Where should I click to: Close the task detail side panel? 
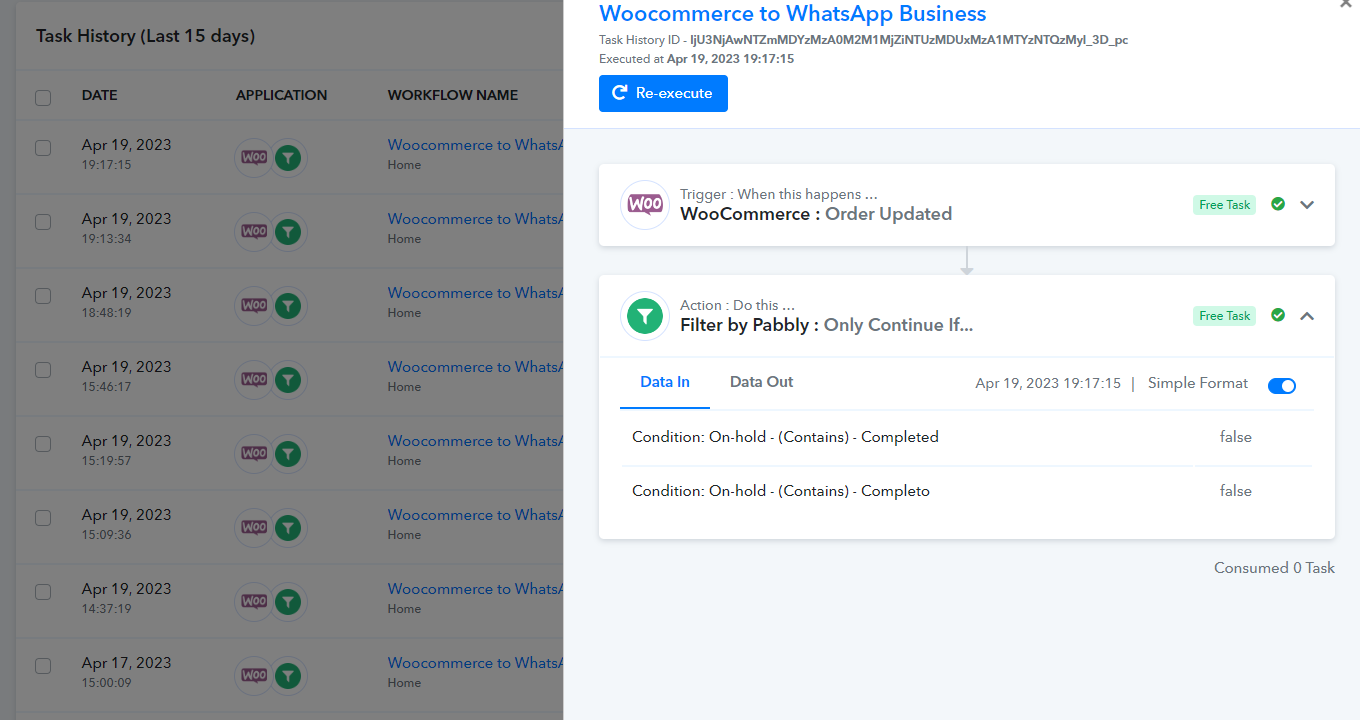1346,4
